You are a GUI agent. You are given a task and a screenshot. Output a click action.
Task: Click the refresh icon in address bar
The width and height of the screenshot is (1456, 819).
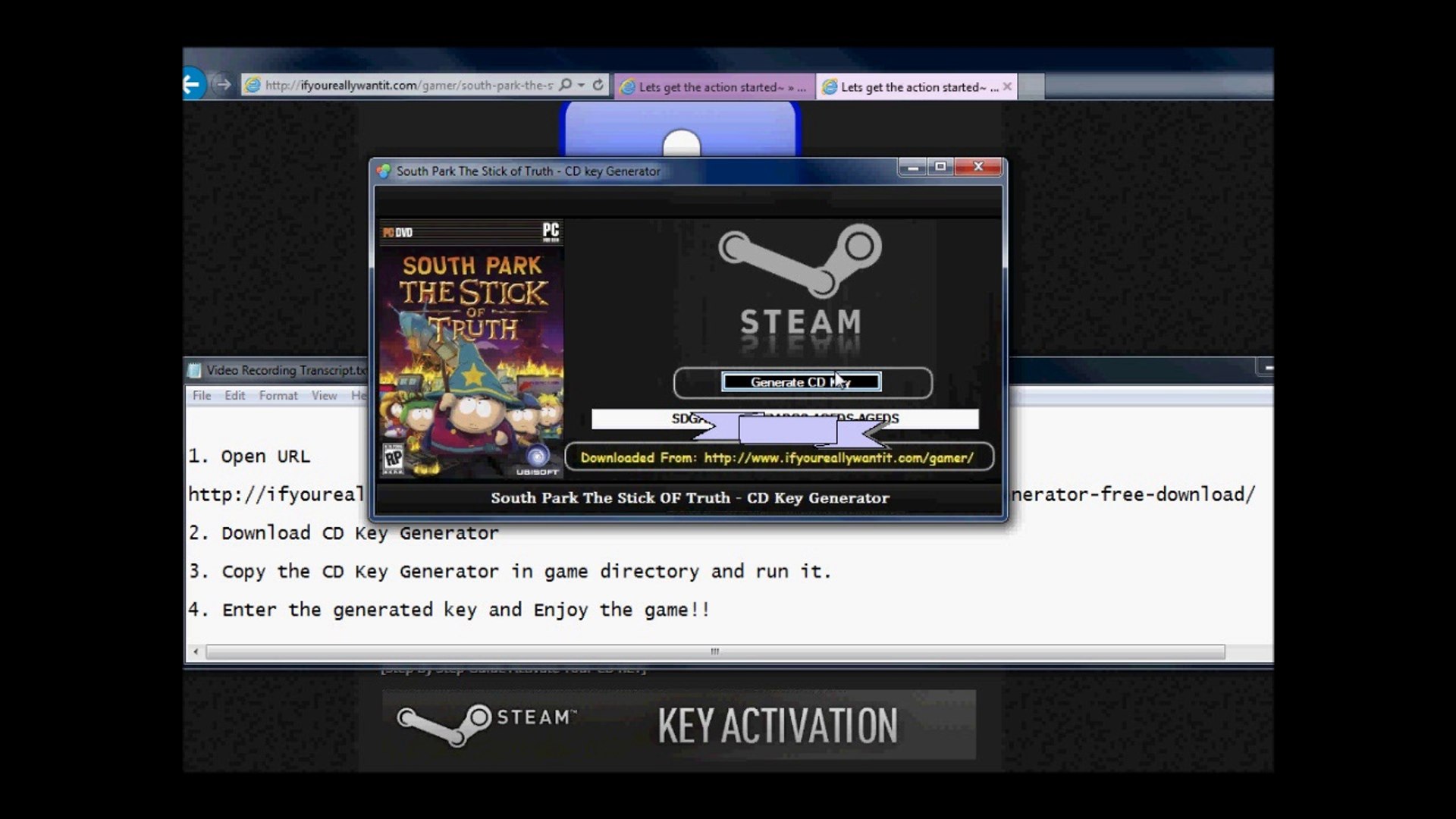tap(598, 85)
